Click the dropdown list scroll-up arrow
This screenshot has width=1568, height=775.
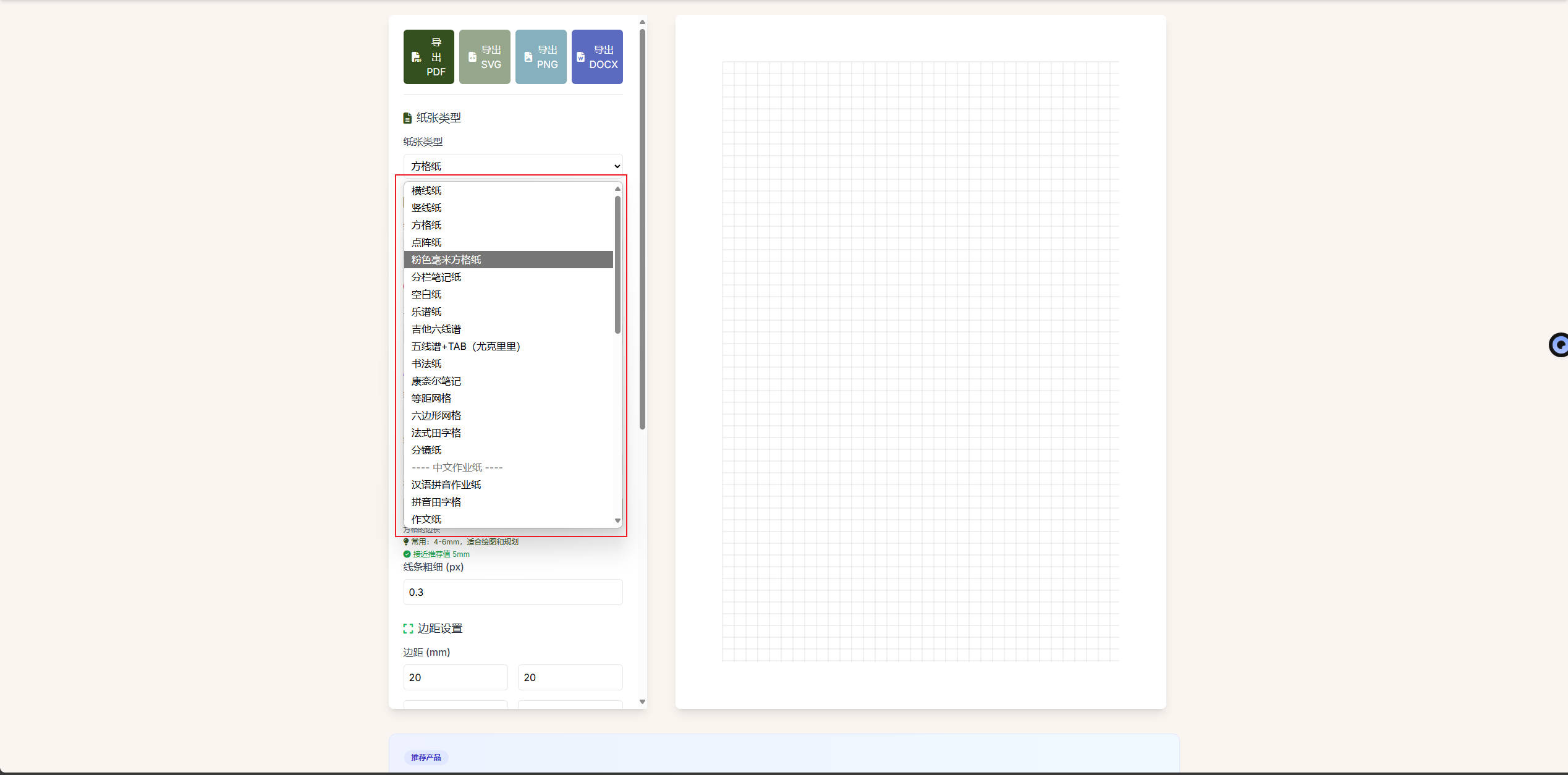(x=617, y=189)
